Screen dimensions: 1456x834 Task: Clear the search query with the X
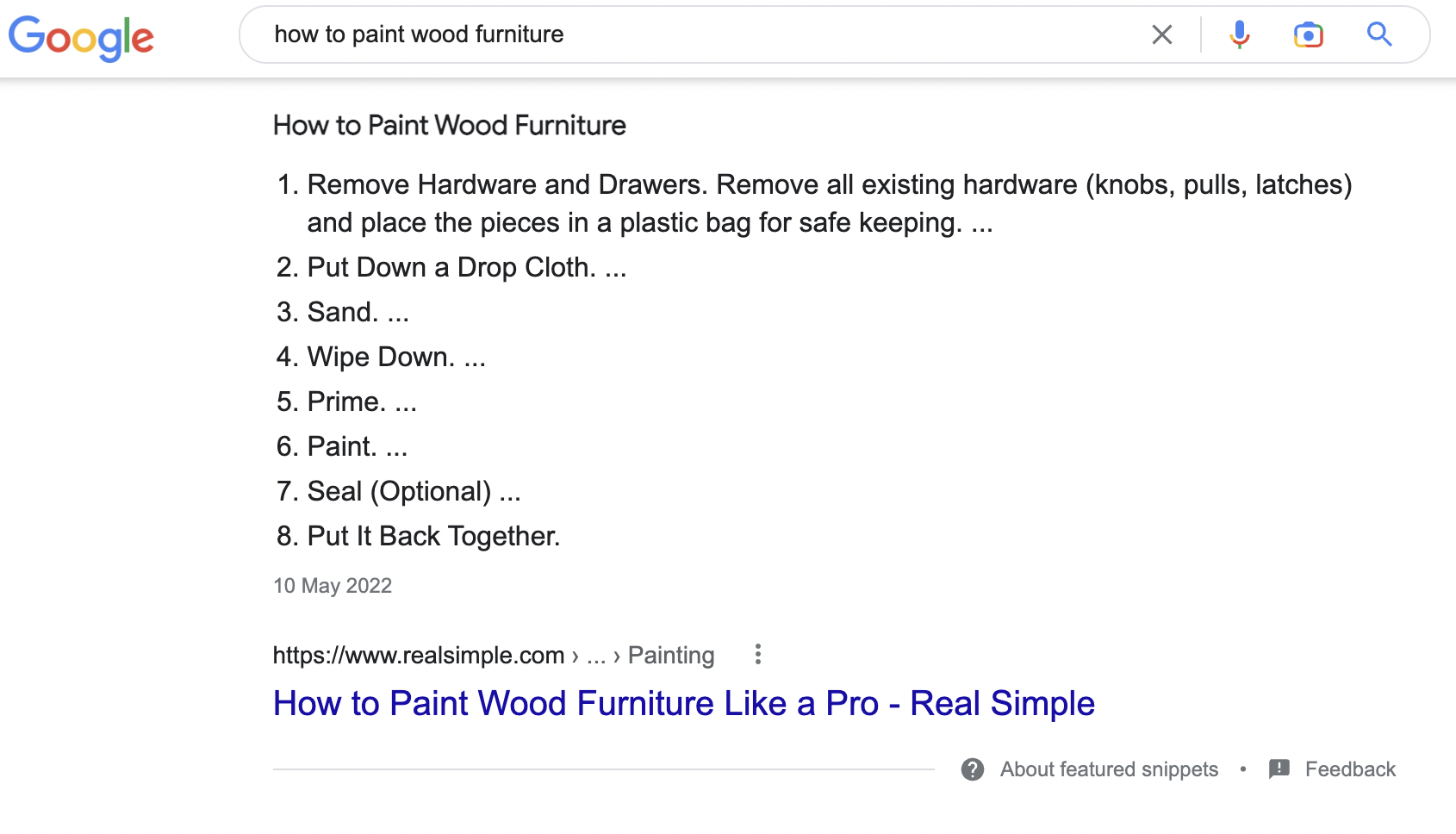coord(1161,34)
